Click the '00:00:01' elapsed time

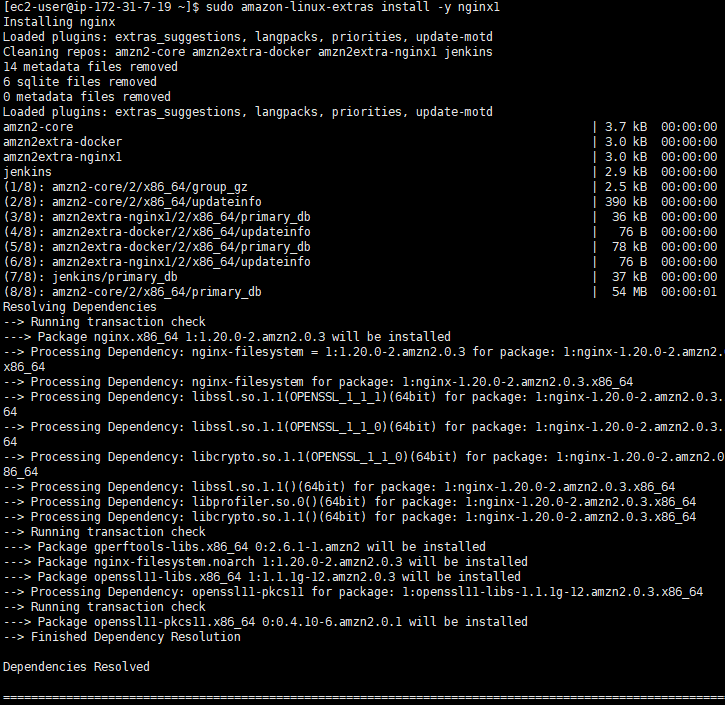(689, 292)
